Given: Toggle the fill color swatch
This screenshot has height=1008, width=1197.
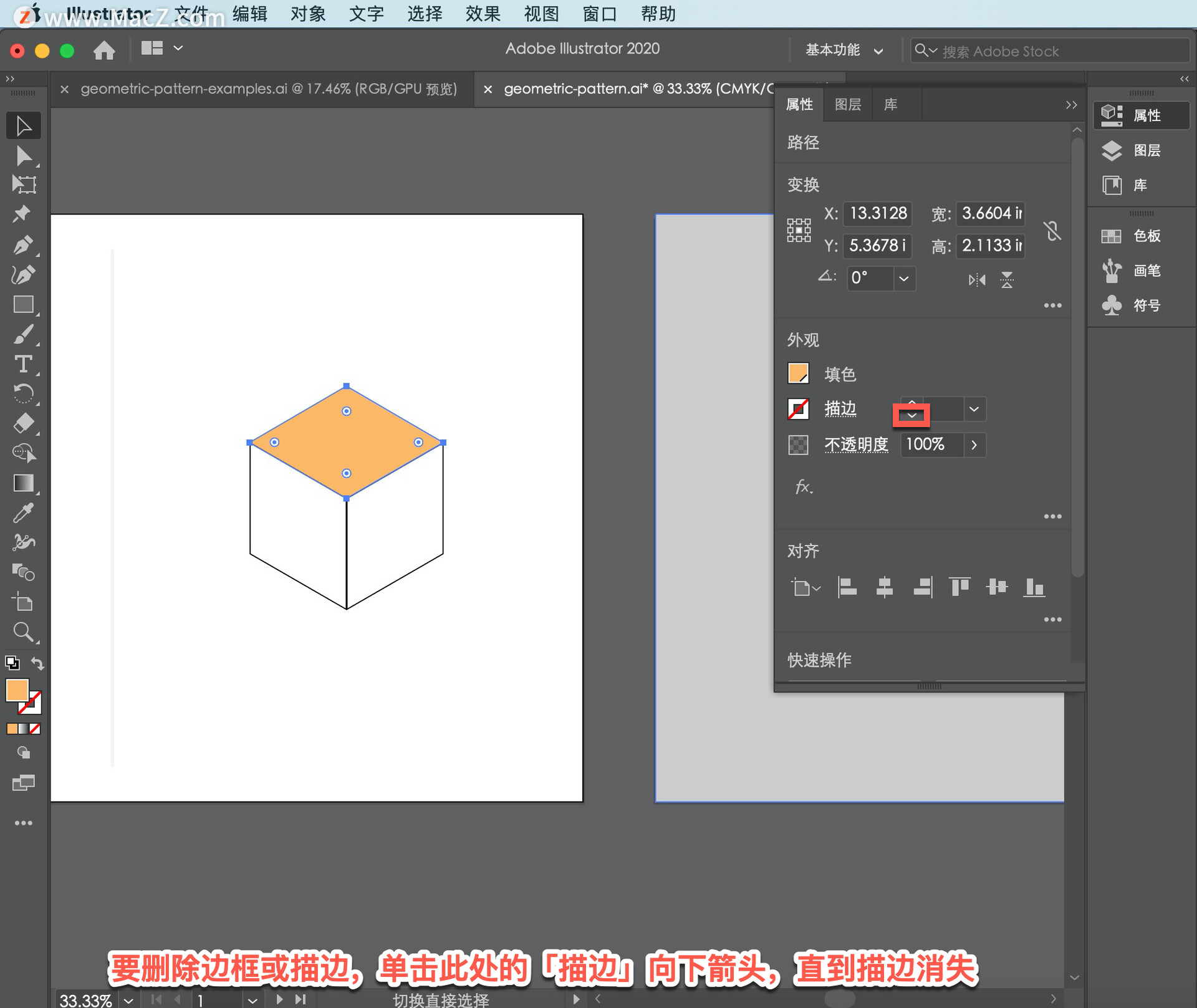Looking at the screenshot, I should click(800, 373).
